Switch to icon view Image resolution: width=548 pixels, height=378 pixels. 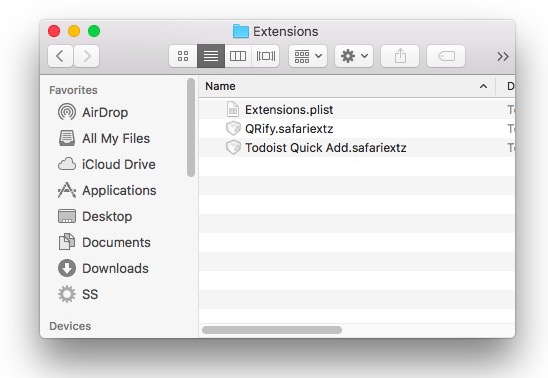click(183, 56)
